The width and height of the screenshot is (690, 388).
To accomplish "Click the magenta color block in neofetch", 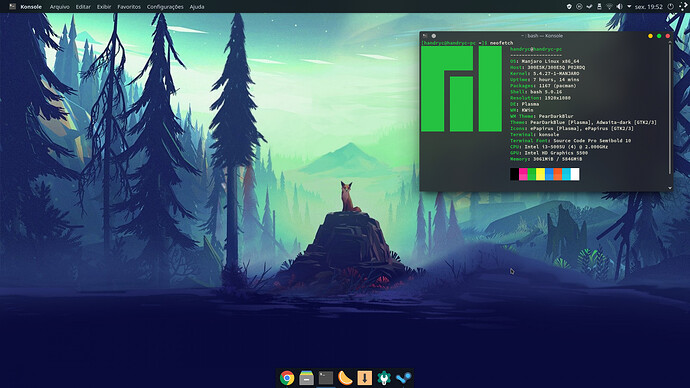I will click(523, 174).
